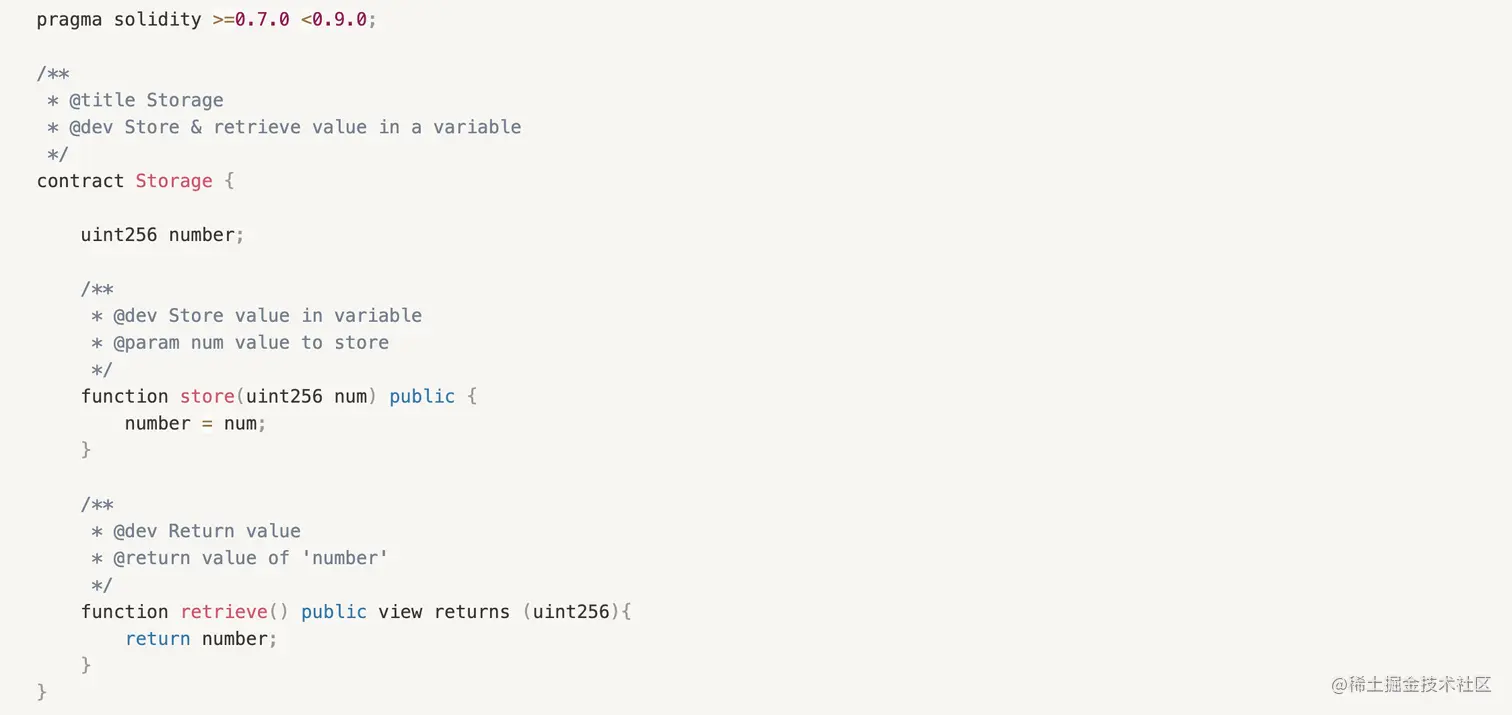Click the 0.9.0 version number
1512x715 pixels.
tap(339, 19)
